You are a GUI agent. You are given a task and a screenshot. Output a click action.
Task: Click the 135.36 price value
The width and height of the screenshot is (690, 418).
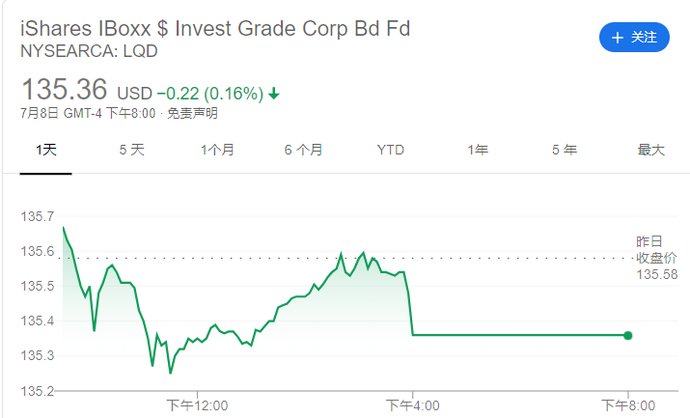(x=66, y=89)
